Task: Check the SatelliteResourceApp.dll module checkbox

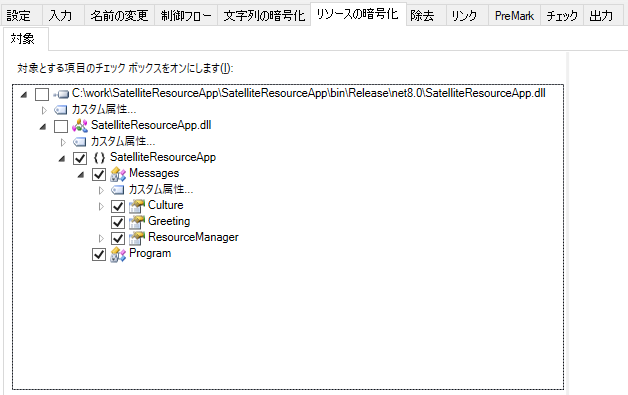Action: click(x=61, y=126)
